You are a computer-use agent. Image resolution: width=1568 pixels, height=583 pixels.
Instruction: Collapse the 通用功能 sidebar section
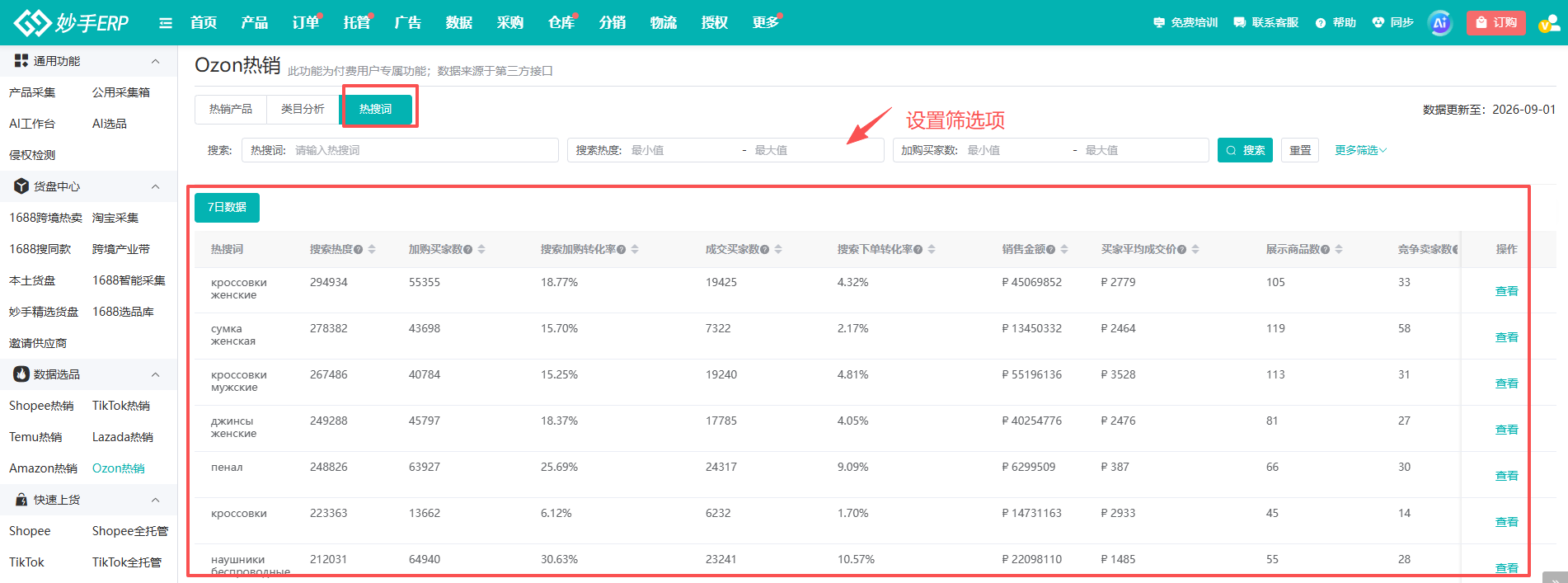tap(155, 61)
